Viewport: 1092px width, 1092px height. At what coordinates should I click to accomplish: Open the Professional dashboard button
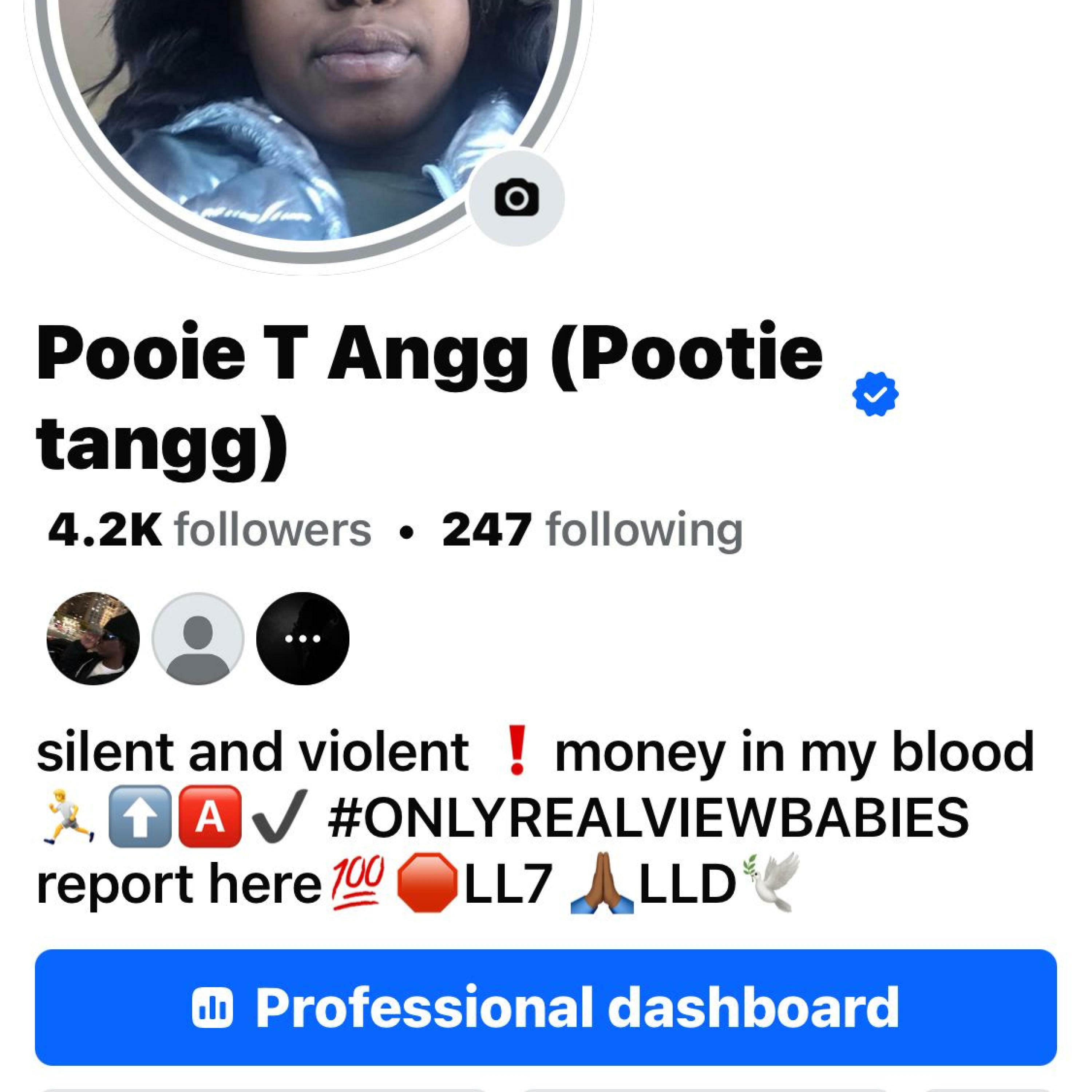[x=546, y=1007]
